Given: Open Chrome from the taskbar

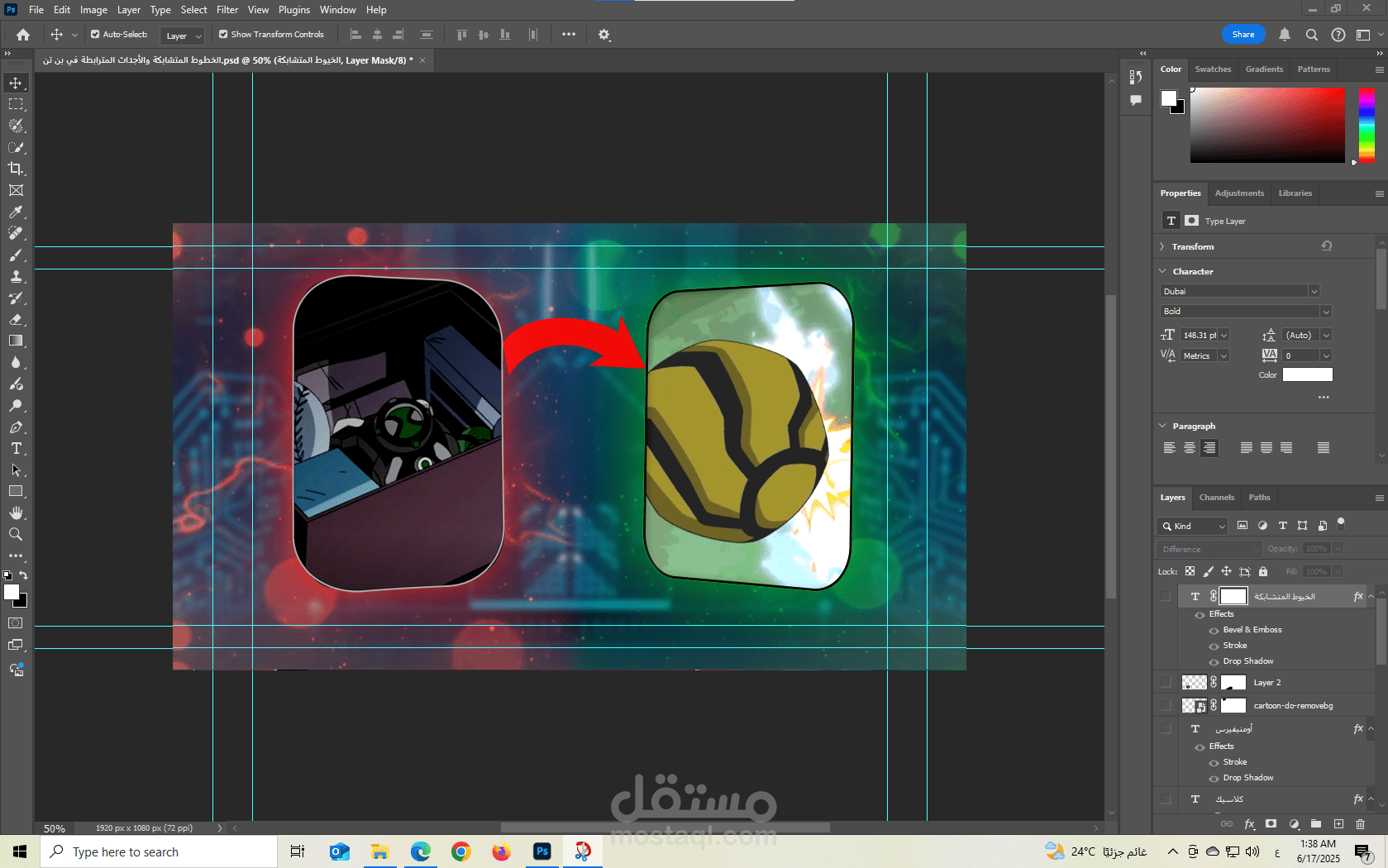Looking at the screenshot, I should click(461, 852).
